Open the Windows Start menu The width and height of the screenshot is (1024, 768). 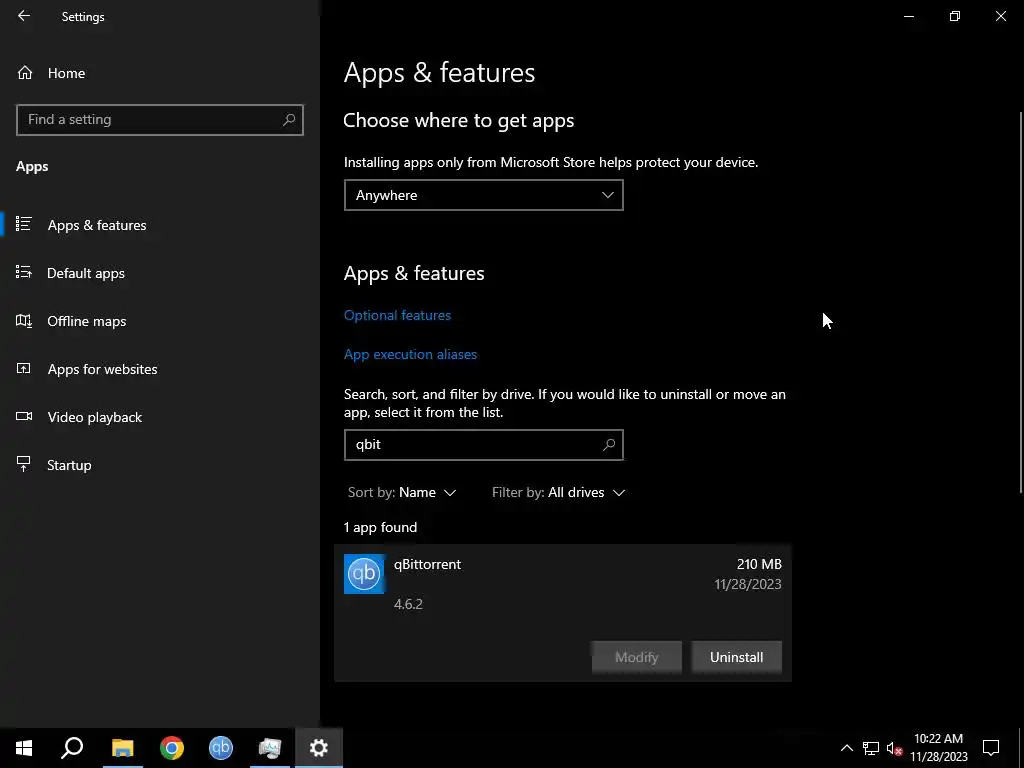point(24,748)
